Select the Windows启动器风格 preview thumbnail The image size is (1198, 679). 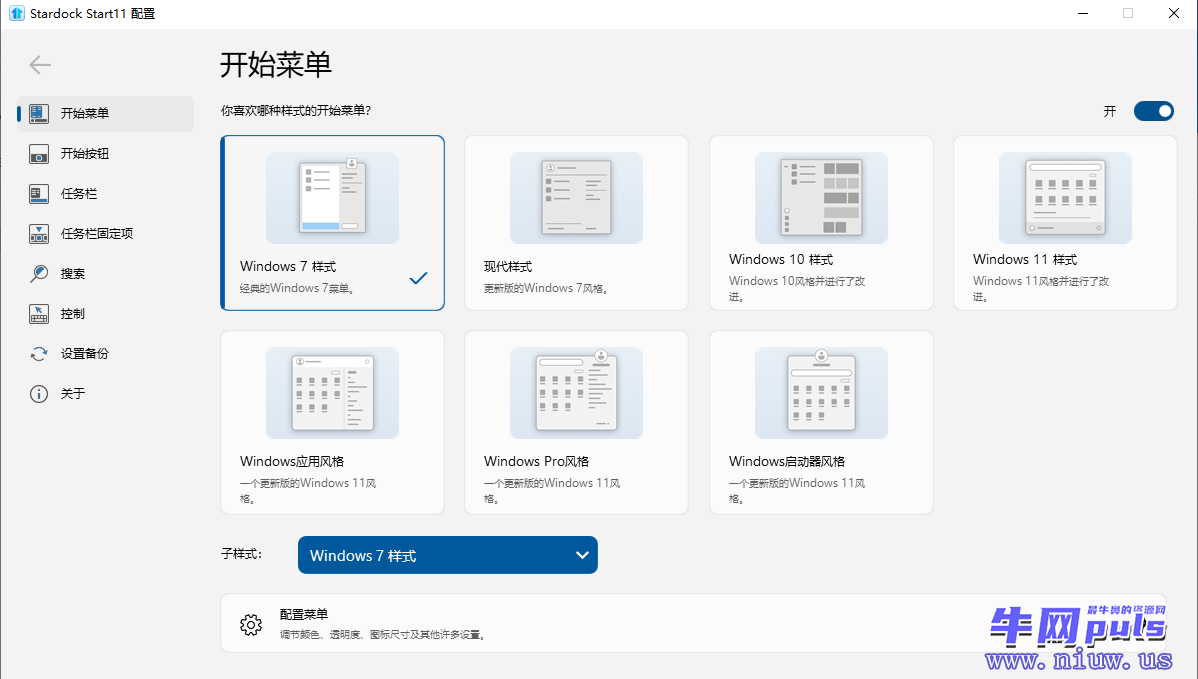(x=821, y=393)
